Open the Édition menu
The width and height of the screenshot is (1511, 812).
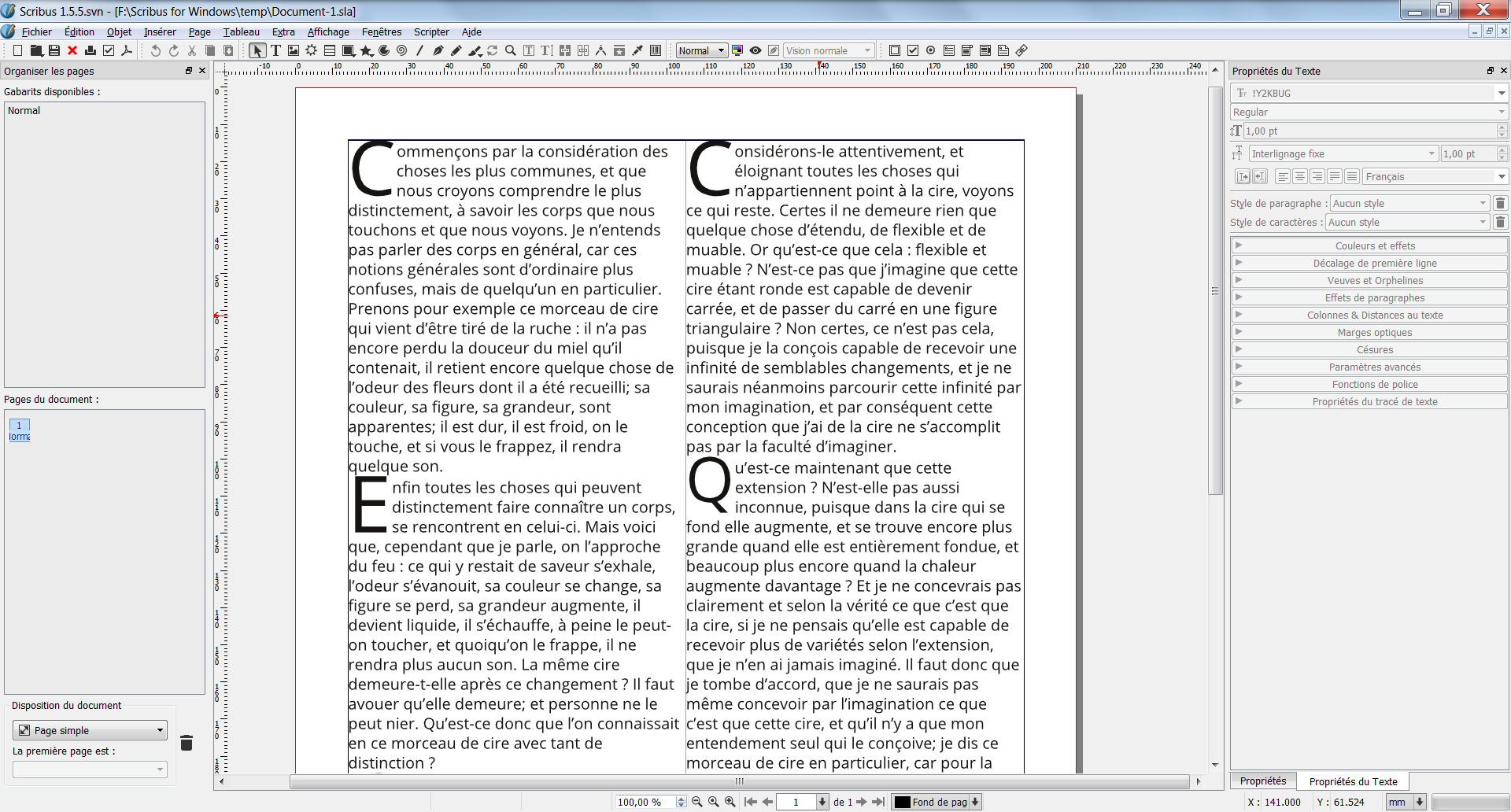pos(79,31)
